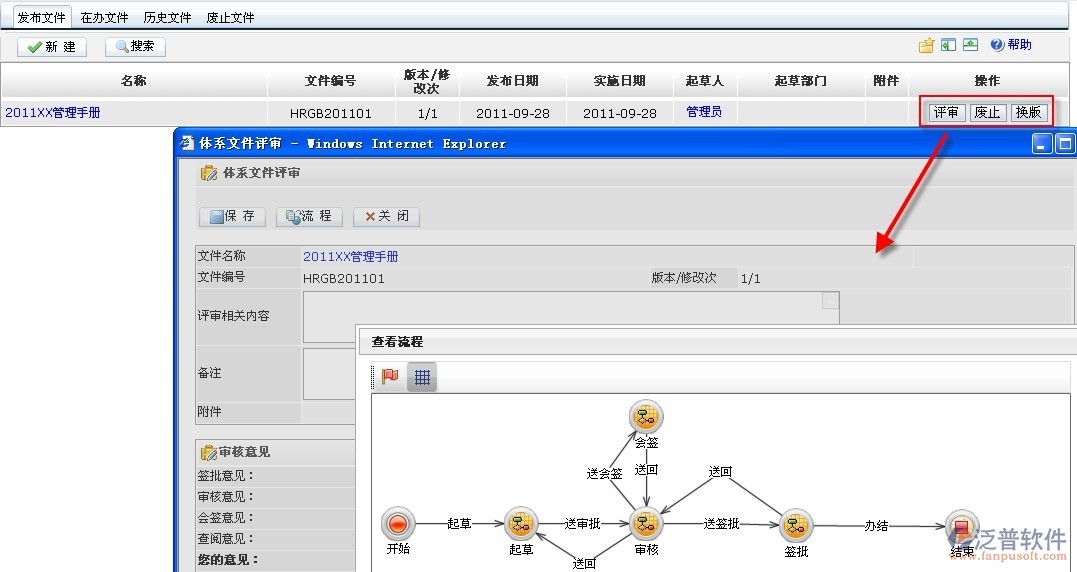
Task: Click the 关闭 button in review window
Action: pos(386,216)
